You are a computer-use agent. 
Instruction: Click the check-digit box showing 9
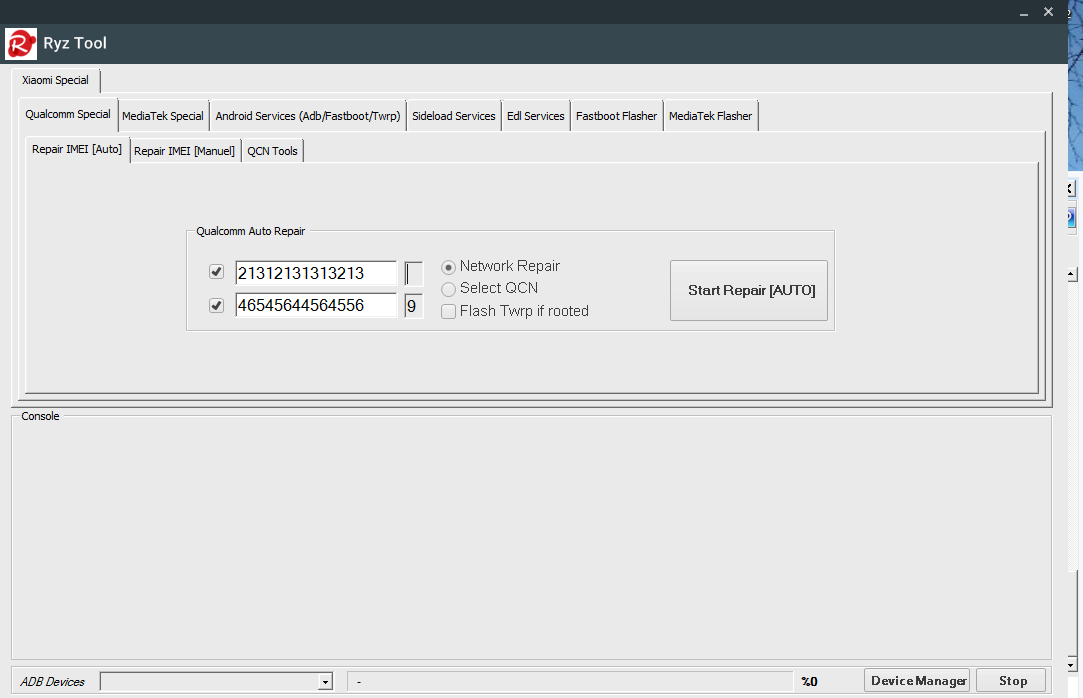[414, 306]
